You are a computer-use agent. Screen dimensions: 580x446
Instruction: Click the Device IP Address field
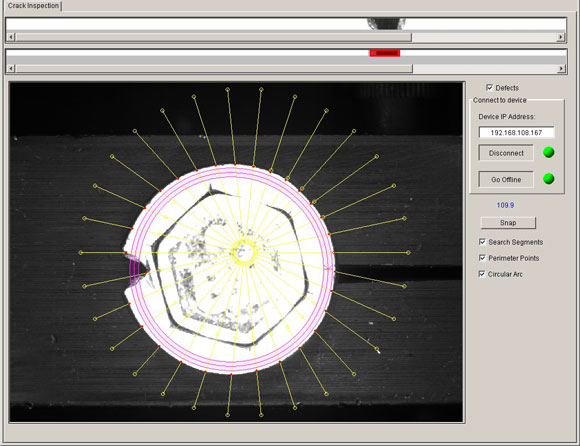[x=516, y=132]
